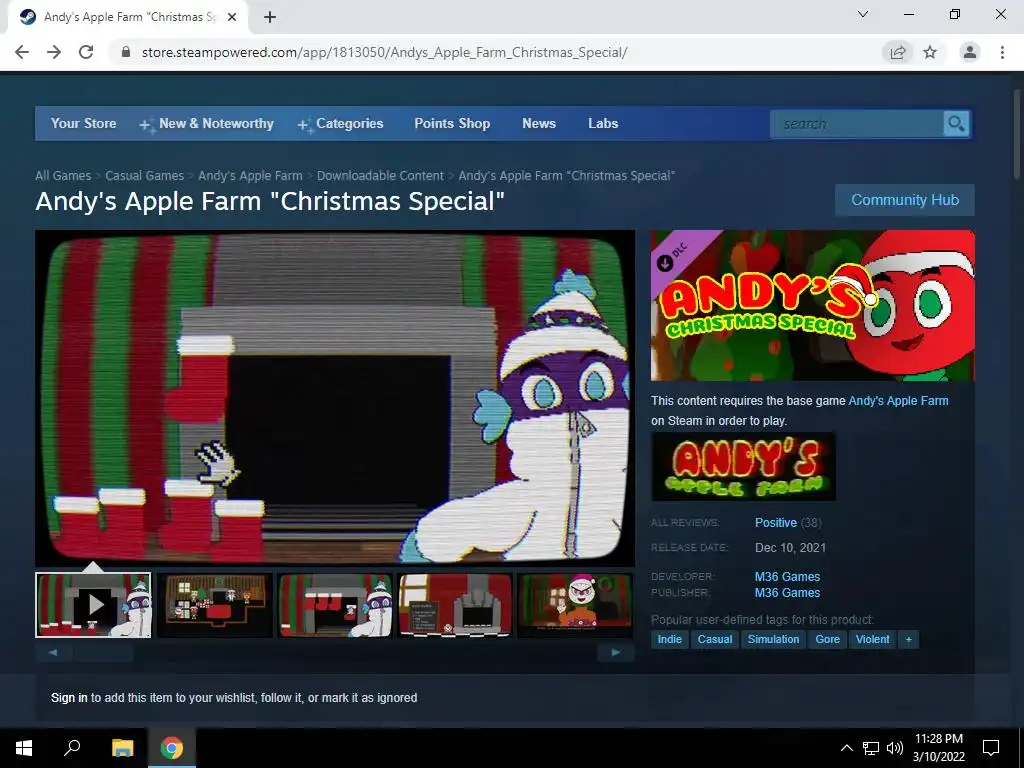1024x768 pixels.
Task: Click the Steam search magnifier icon
Action: [x=956, y=123]
